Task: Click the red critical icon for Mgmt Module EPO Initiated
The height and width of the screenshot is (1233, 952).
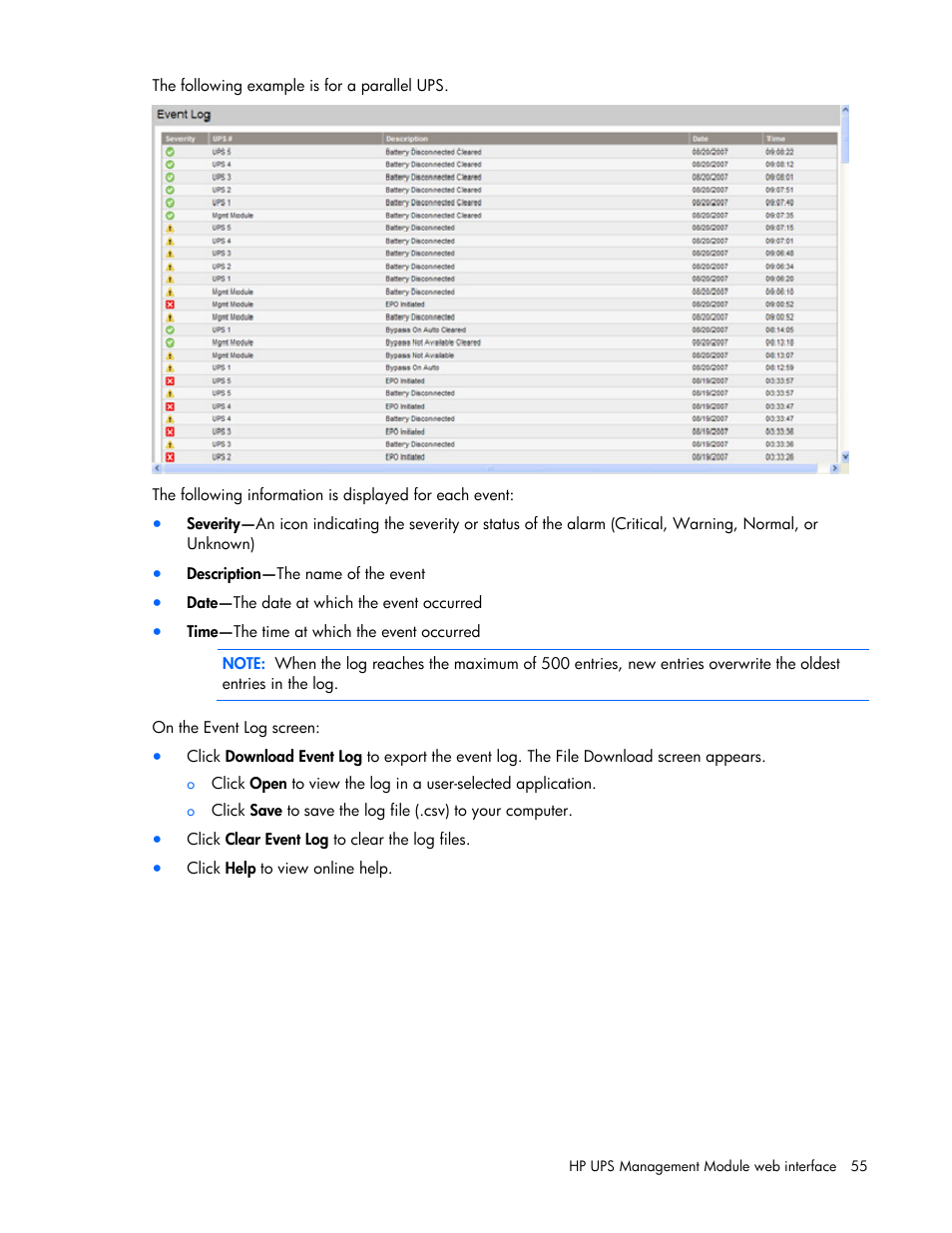Action: [x=170, y=305]
